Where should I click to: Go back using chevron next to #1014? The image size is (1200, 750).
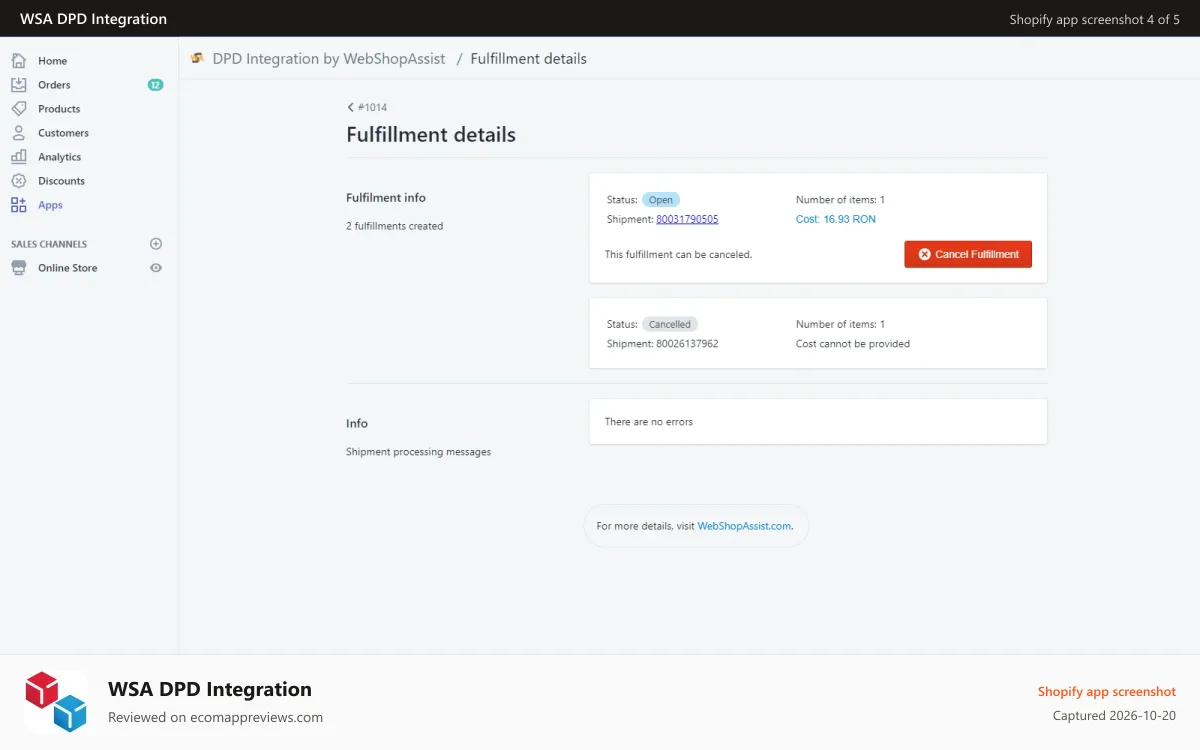pyautogui.click(x=351, y=107)
